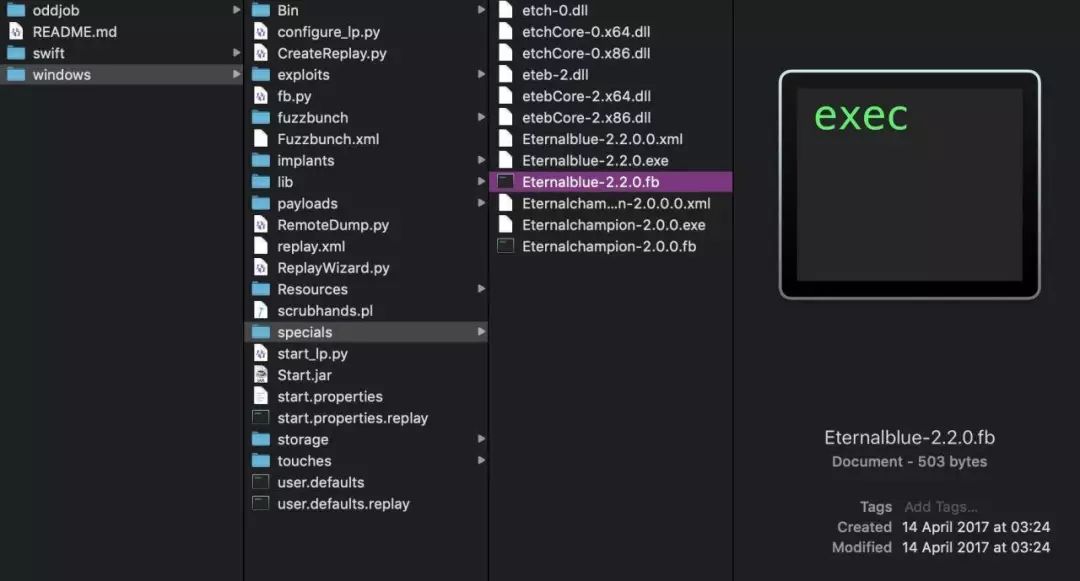The image size is (1080, 581).
Task: Click the Eternalchampion-2.0.0.fb exec icon
Action: click(506, 246)
